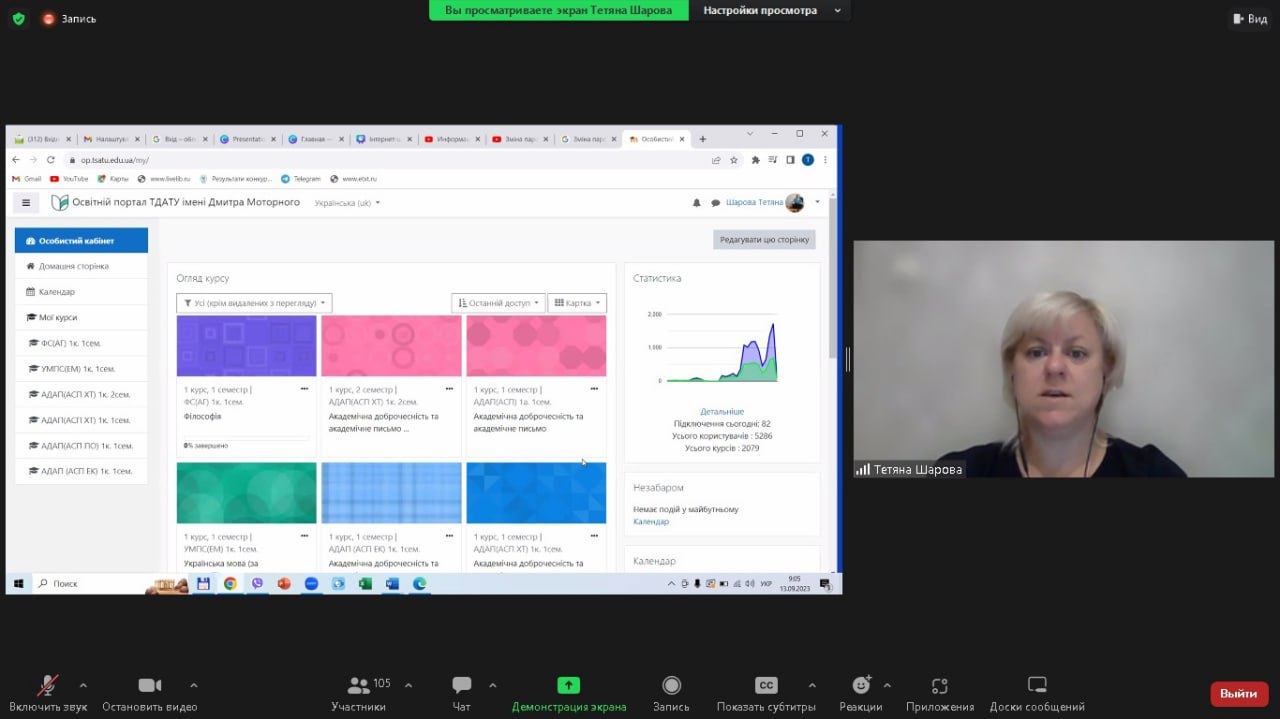Click the Zoom record button

click(671, 693)
